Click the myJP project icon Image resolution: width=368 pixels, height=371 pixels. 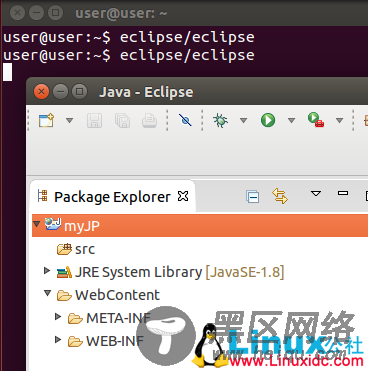tap(53, 224)
